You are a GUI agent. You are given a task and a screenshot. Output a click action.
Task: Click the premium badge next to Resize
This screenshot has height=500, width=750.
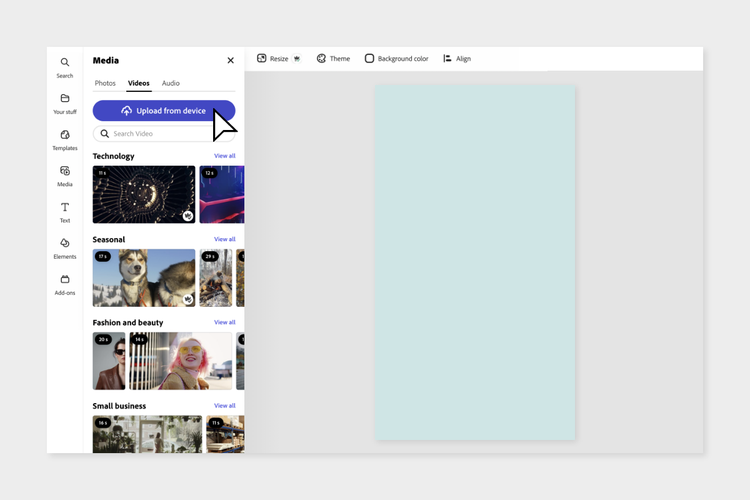click(x=297, y=58)
